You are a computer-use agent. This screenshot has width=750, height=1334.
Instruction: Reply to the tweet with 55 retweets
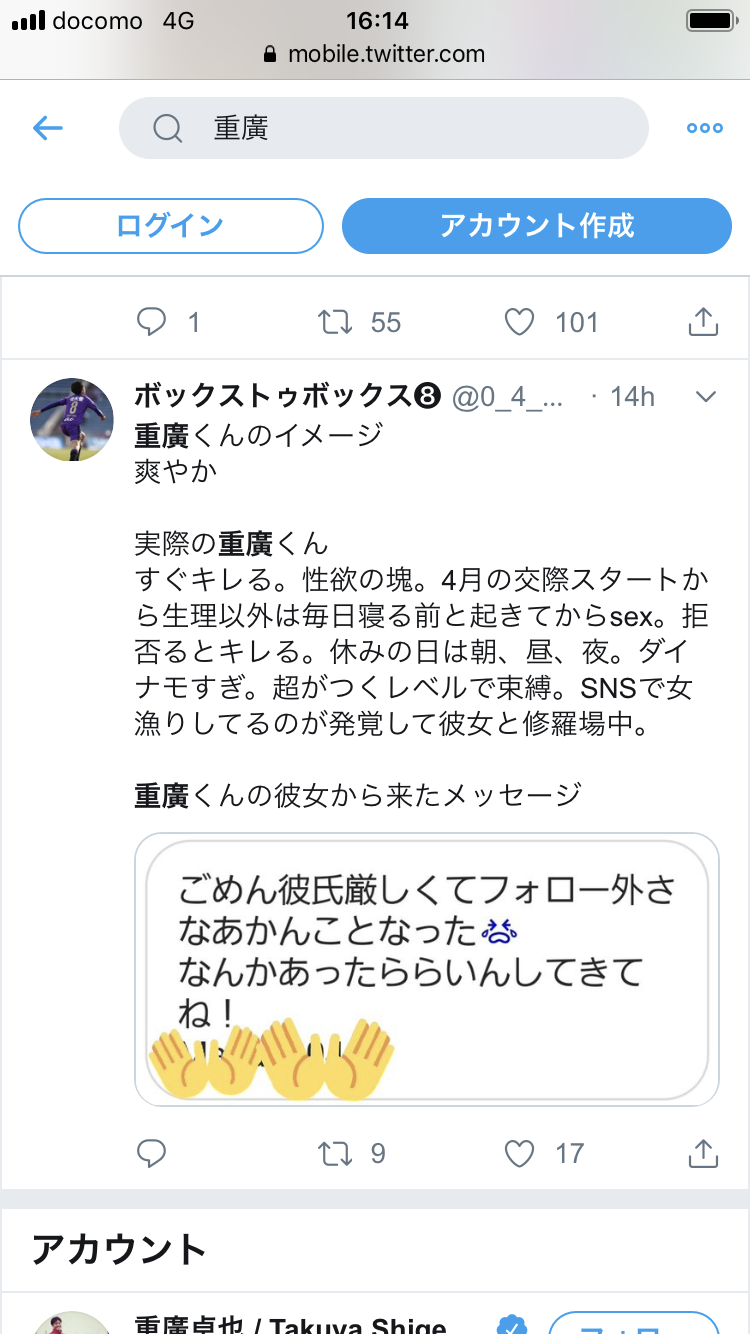coord(151,322)
